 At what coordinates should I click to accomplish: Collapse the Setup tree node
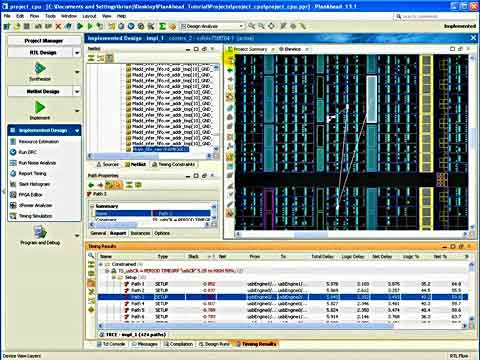(114, 277)
